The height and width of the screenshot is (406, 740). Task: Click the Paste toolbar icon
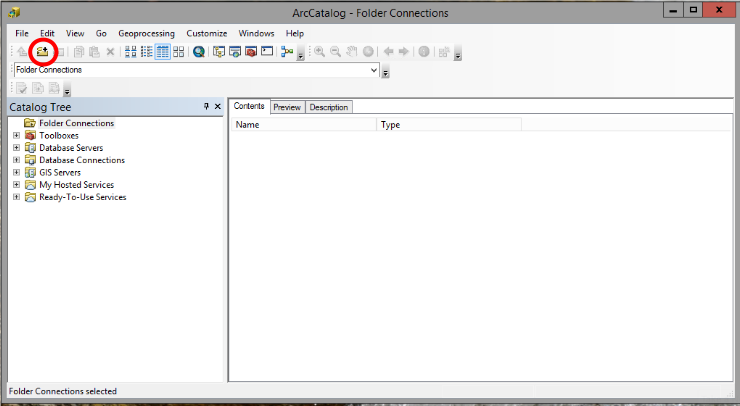click(94, 51)
